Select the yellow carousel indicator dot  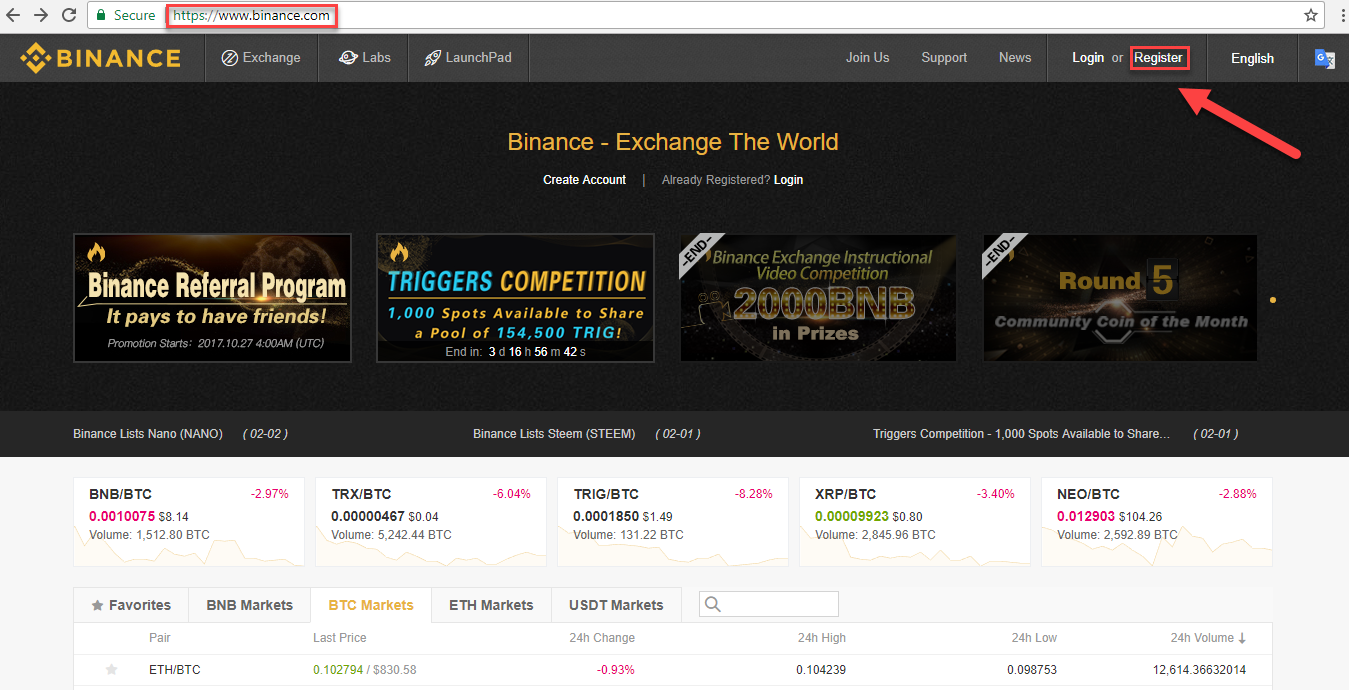(x=1272, y=299)
